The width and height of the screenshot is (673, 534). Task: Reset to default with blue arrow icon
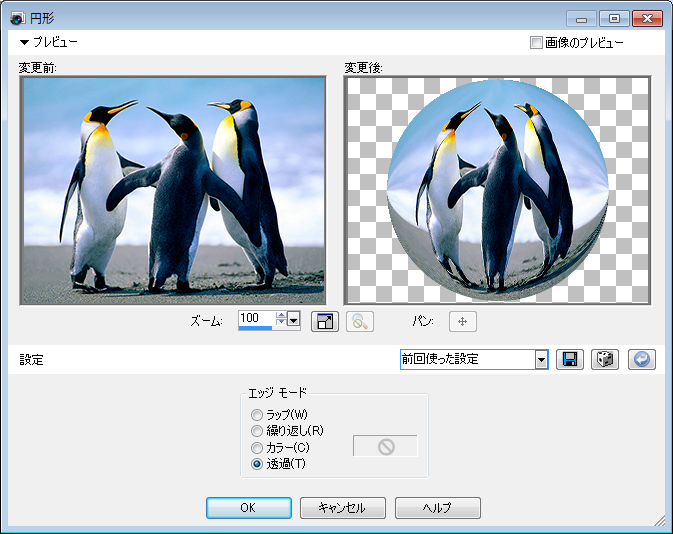(x=642, y=359)
